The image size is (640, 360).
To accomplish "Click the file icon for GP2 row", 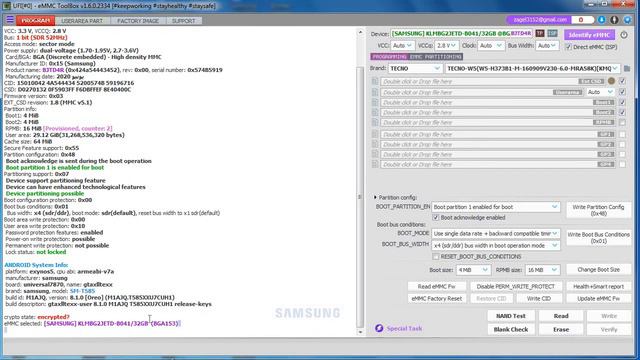I will coord(375,144).
